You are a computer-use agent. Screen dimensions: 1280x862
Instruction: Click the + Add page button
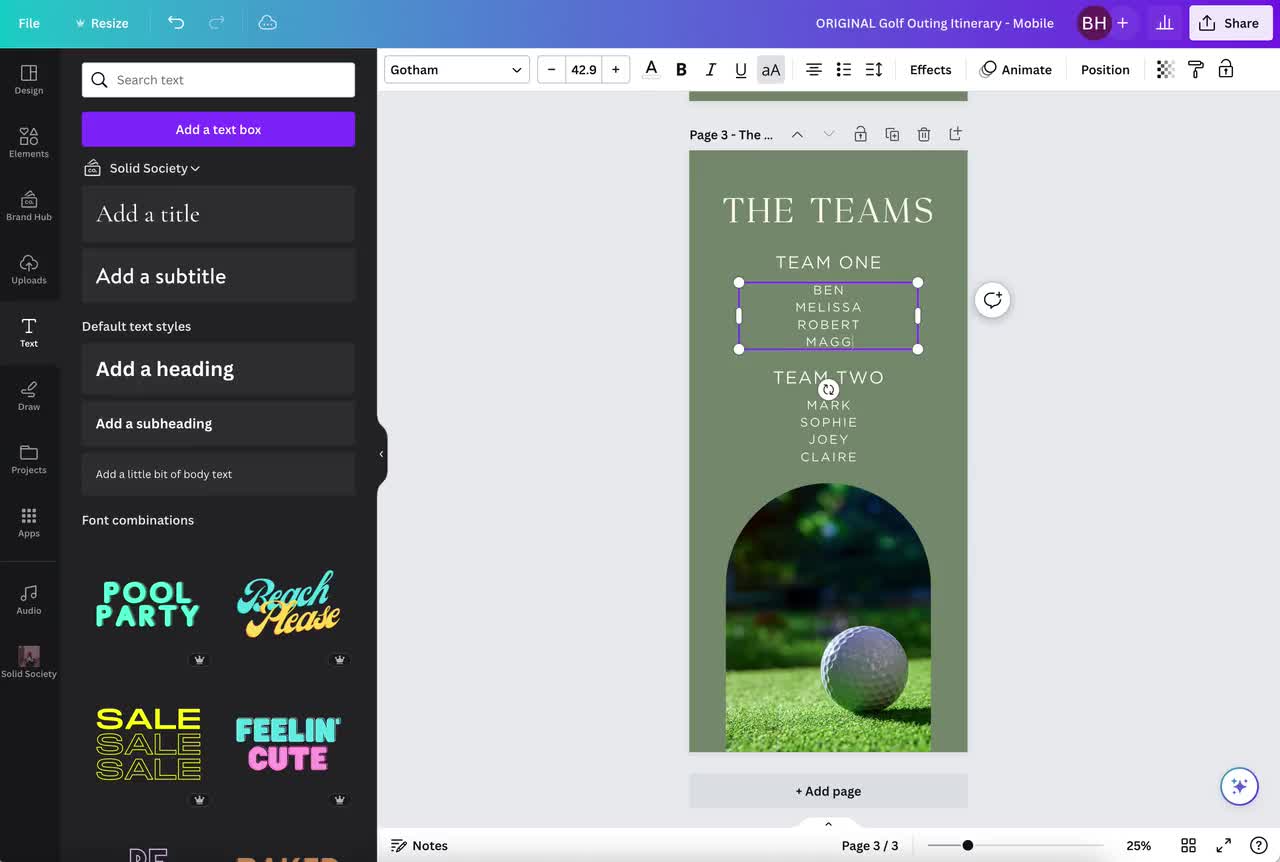828,791
